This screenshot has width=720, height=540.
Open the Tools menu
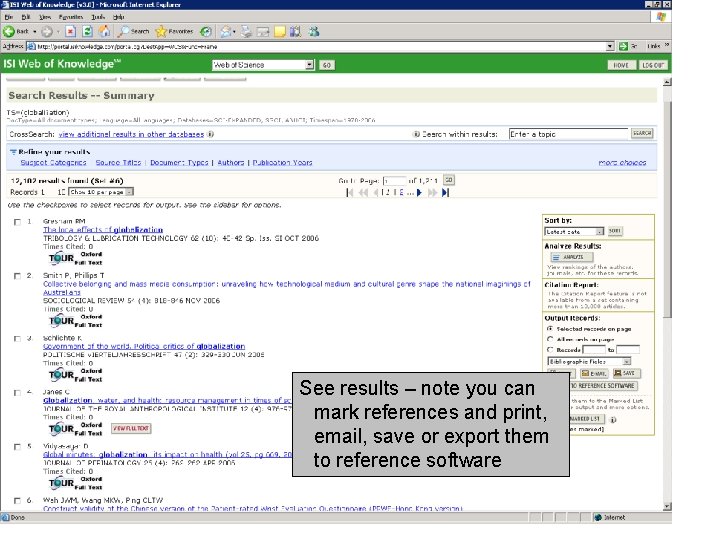tap(98, 17)
